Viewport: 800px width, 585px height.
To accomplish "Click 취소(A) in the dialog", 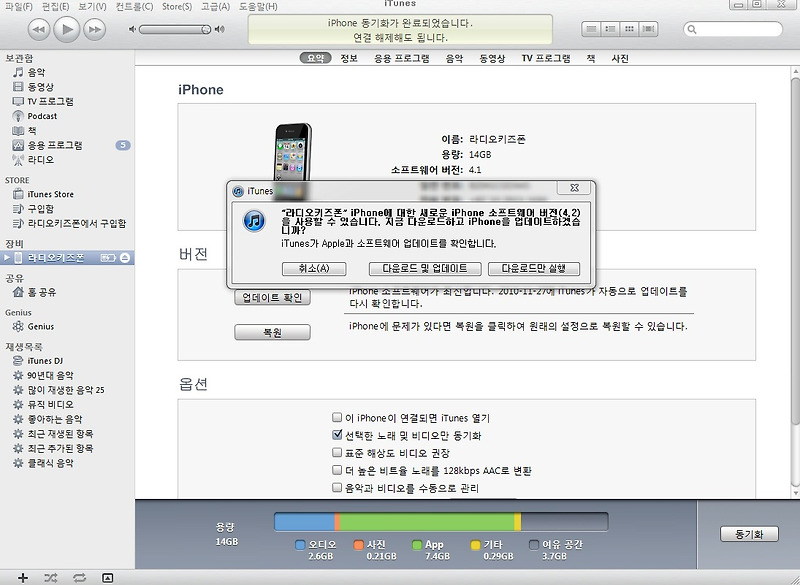I will tap(314, 268).
